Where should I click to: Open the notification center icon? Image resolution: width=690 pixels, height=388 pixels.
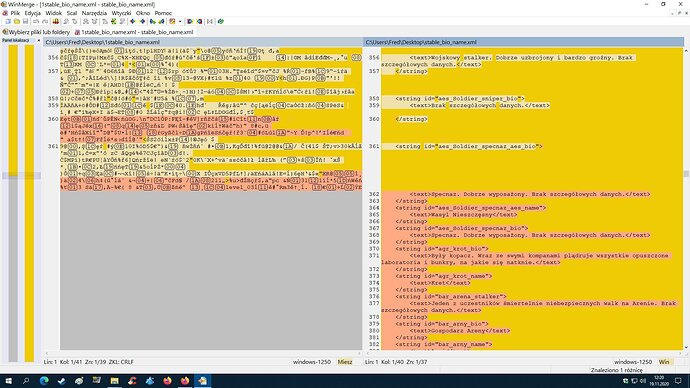(x=678, y=381)
